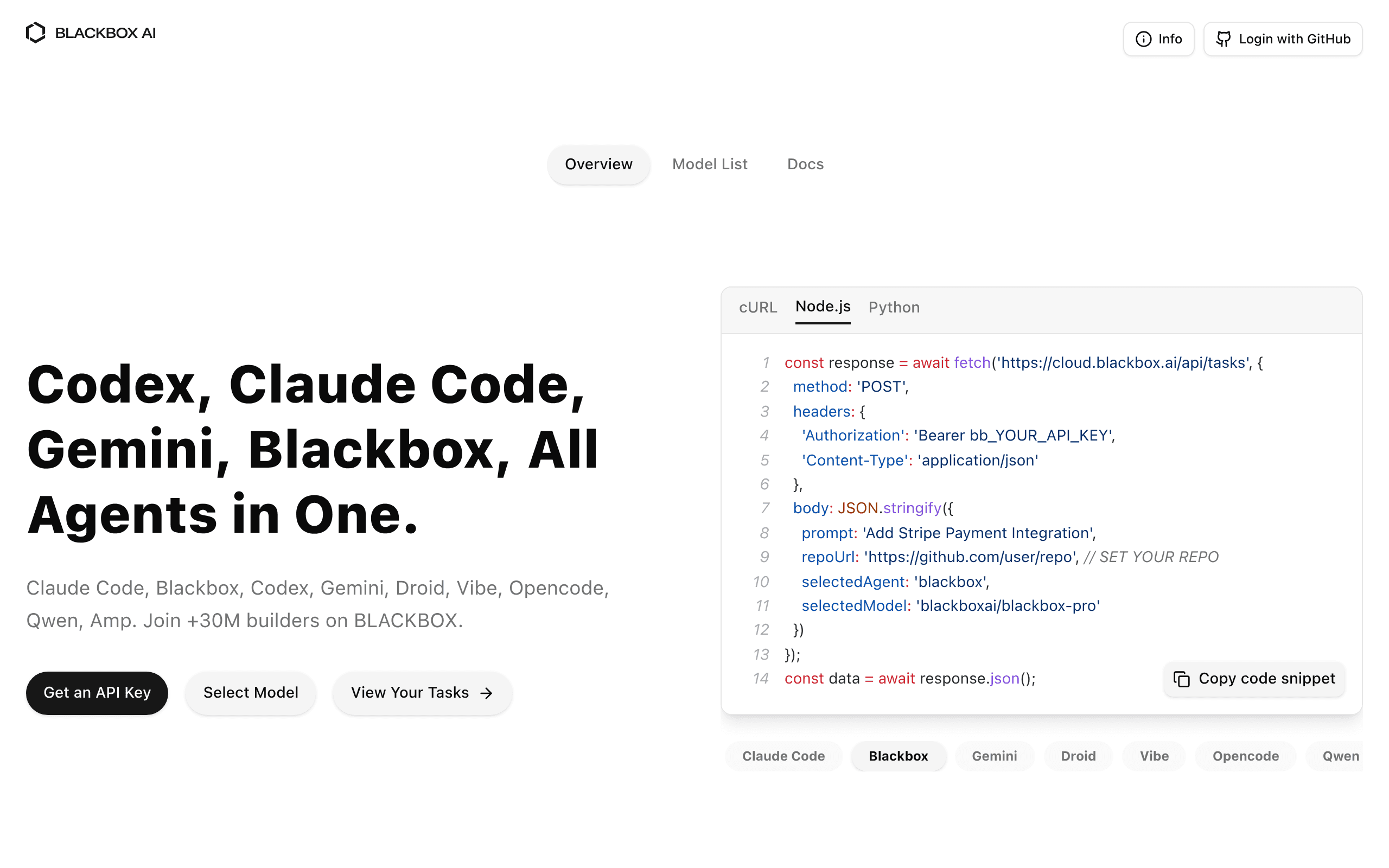Click the GitHub octocat icon
This screenshot has width=1389, height=868.
pos(1223,39)
